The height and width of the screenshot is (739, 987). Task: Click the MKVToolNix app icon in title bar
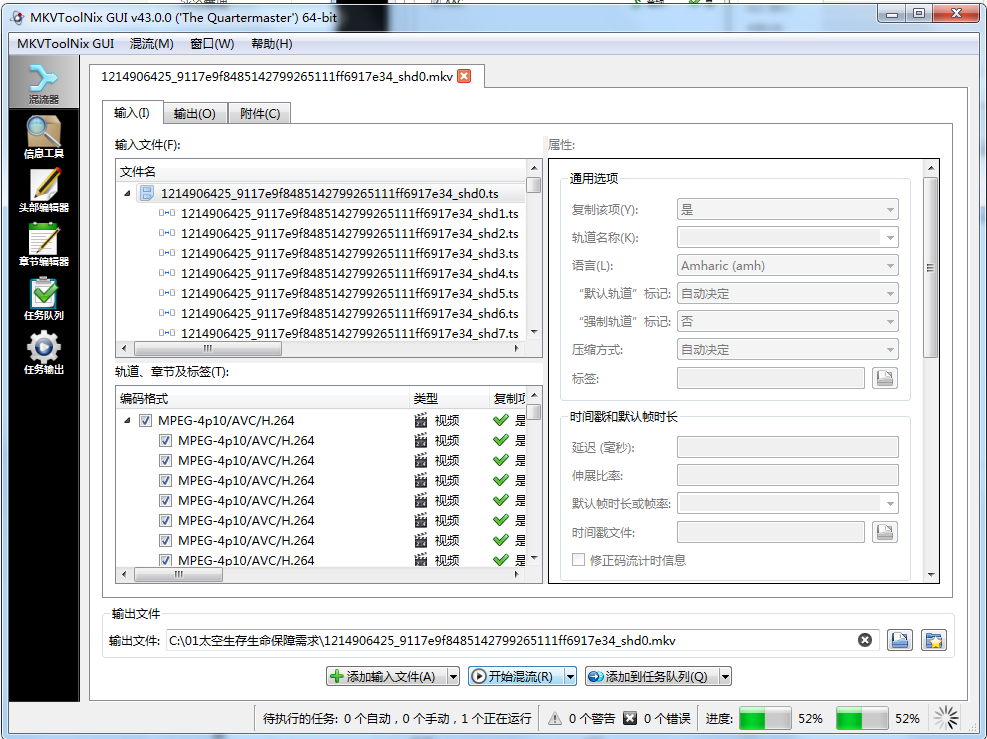point(17,18)
